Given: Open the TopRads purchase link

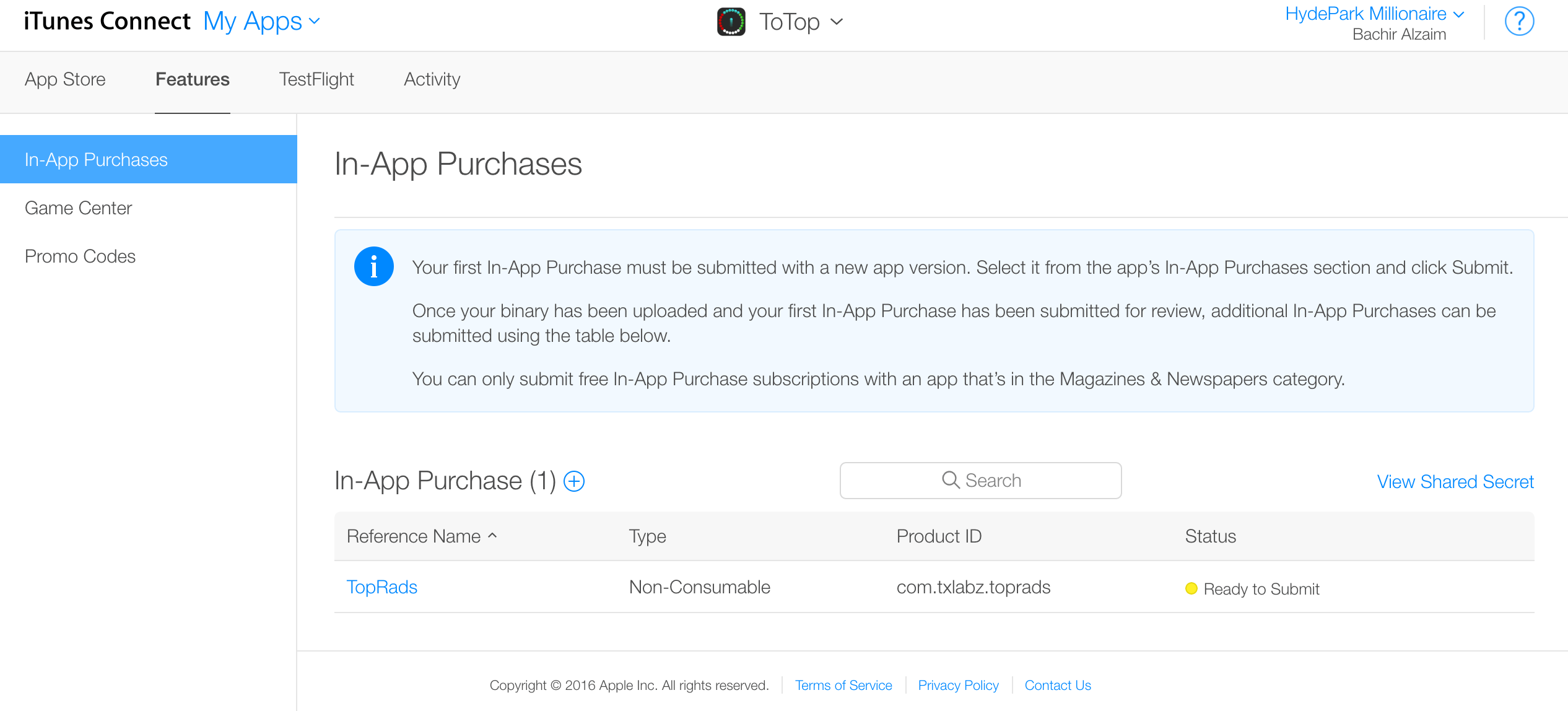Looking at the screenshot, I should 382,587.
